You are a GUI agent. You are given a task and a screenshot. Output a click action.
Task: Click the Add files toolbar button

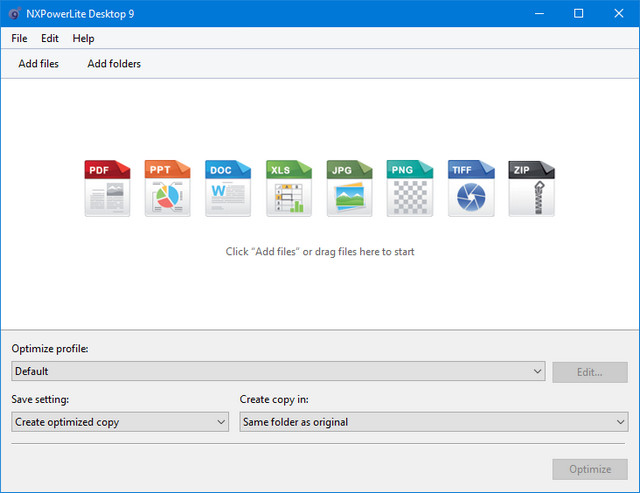(x=39, y=64)
